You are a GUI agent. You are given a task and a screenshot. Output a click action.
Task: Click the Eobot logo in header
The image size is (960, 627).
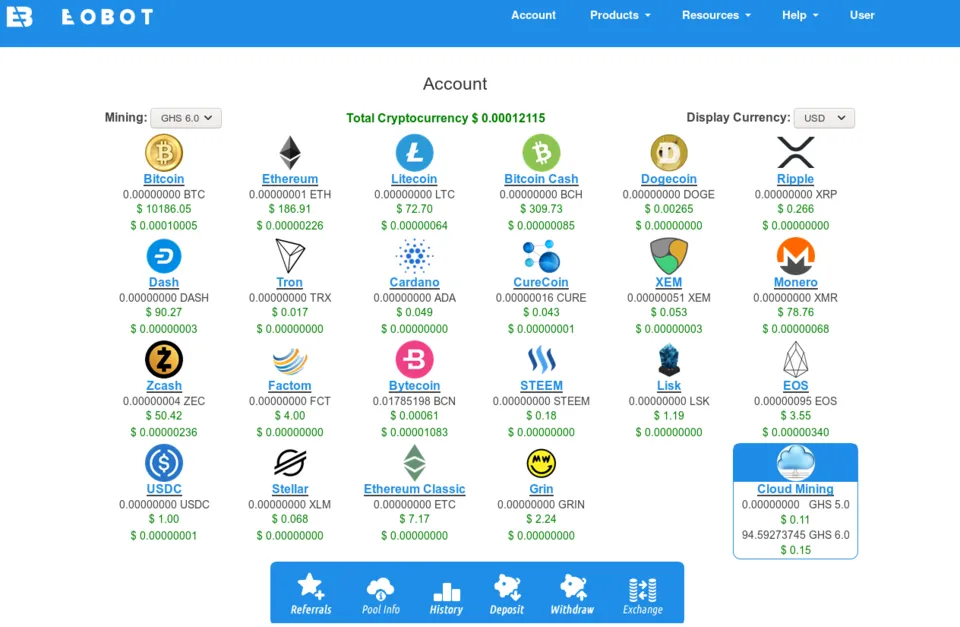pos(80,17)
